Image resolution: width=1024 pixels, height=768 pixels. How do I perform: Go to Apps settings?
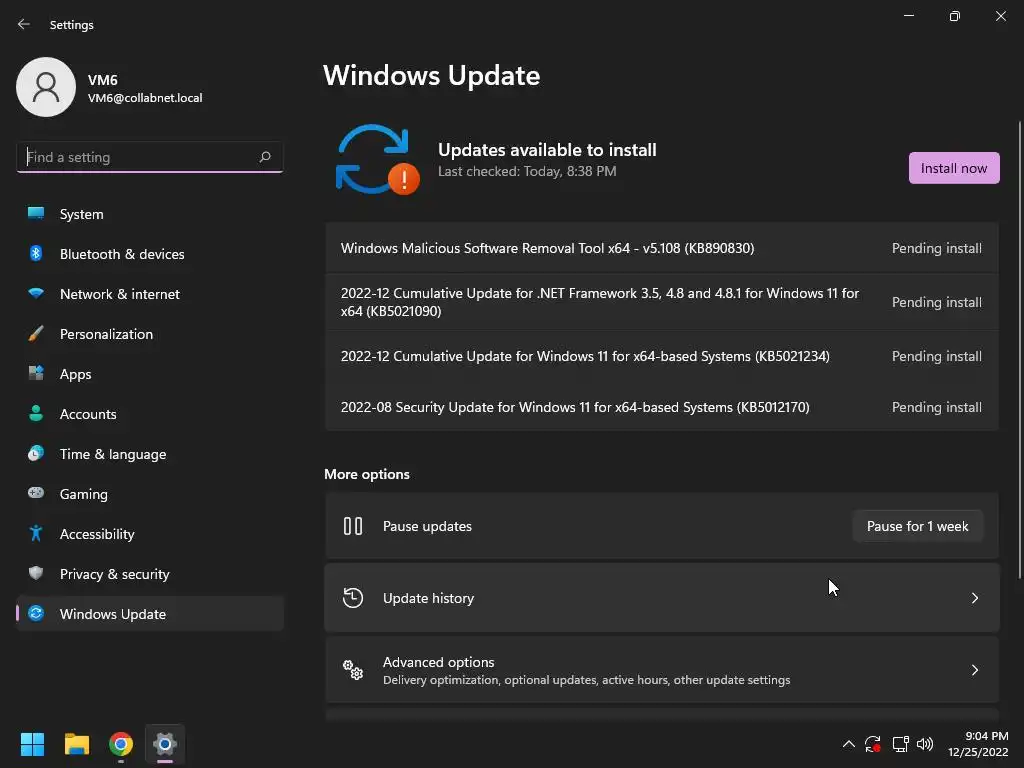pyautogui.click(x=150, y=374)
